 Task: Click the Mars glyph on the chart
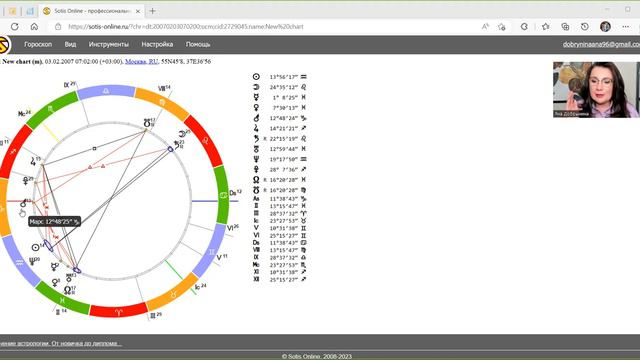point(24,203)
